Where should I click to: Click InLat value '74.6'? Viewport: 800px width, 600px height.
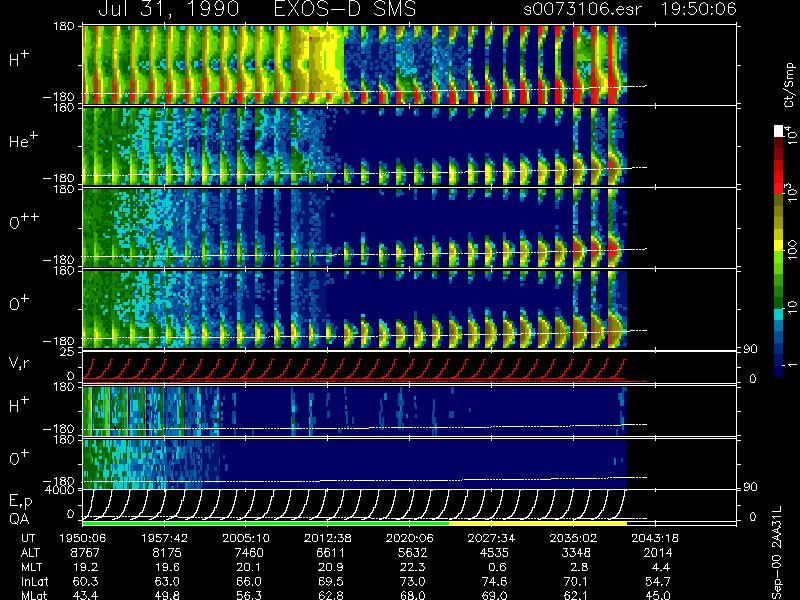tap(494, 581)
